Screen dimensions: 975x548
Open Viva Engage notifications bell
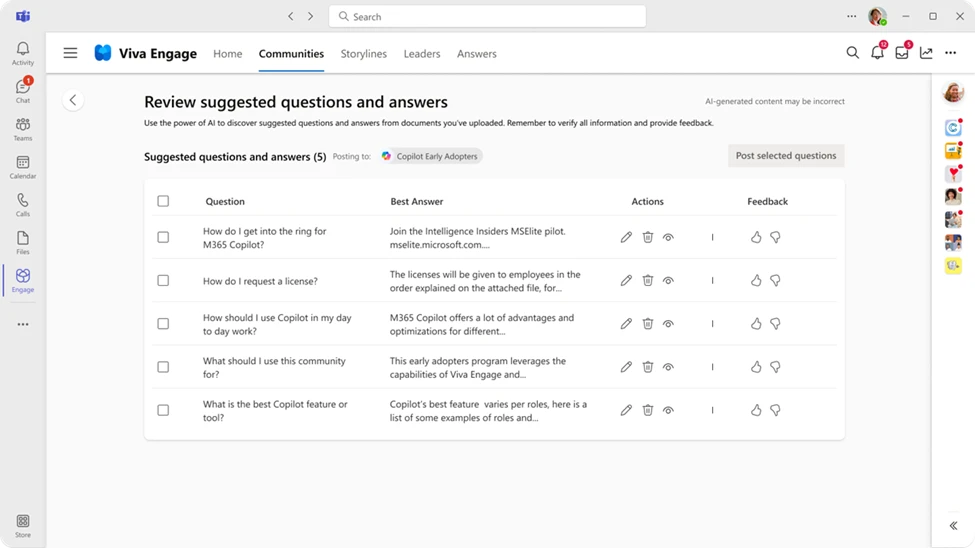(877, 53)
